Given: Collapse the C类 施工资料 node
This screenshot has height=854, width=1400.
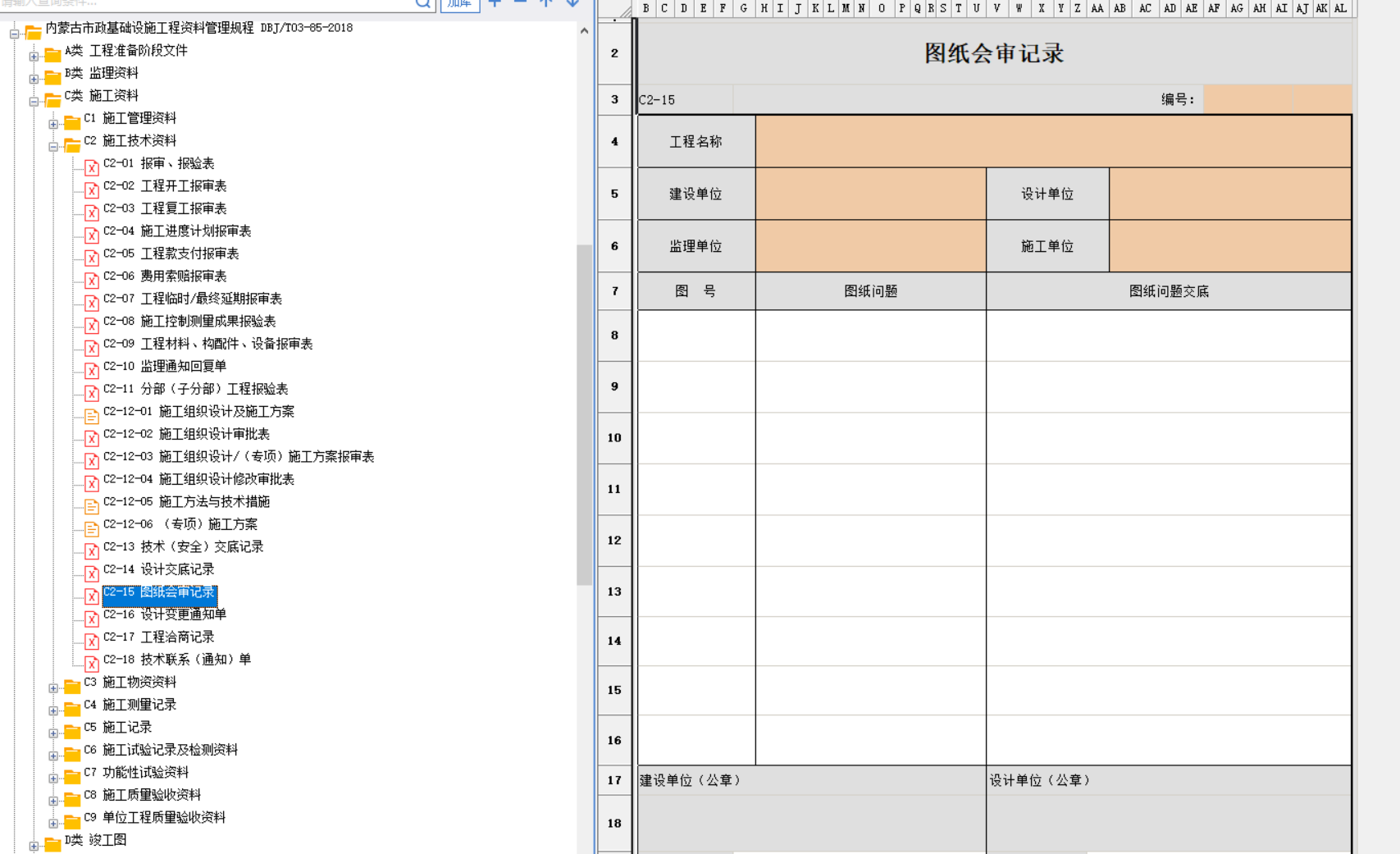Looking at the screenshot, I should (34, 102).
